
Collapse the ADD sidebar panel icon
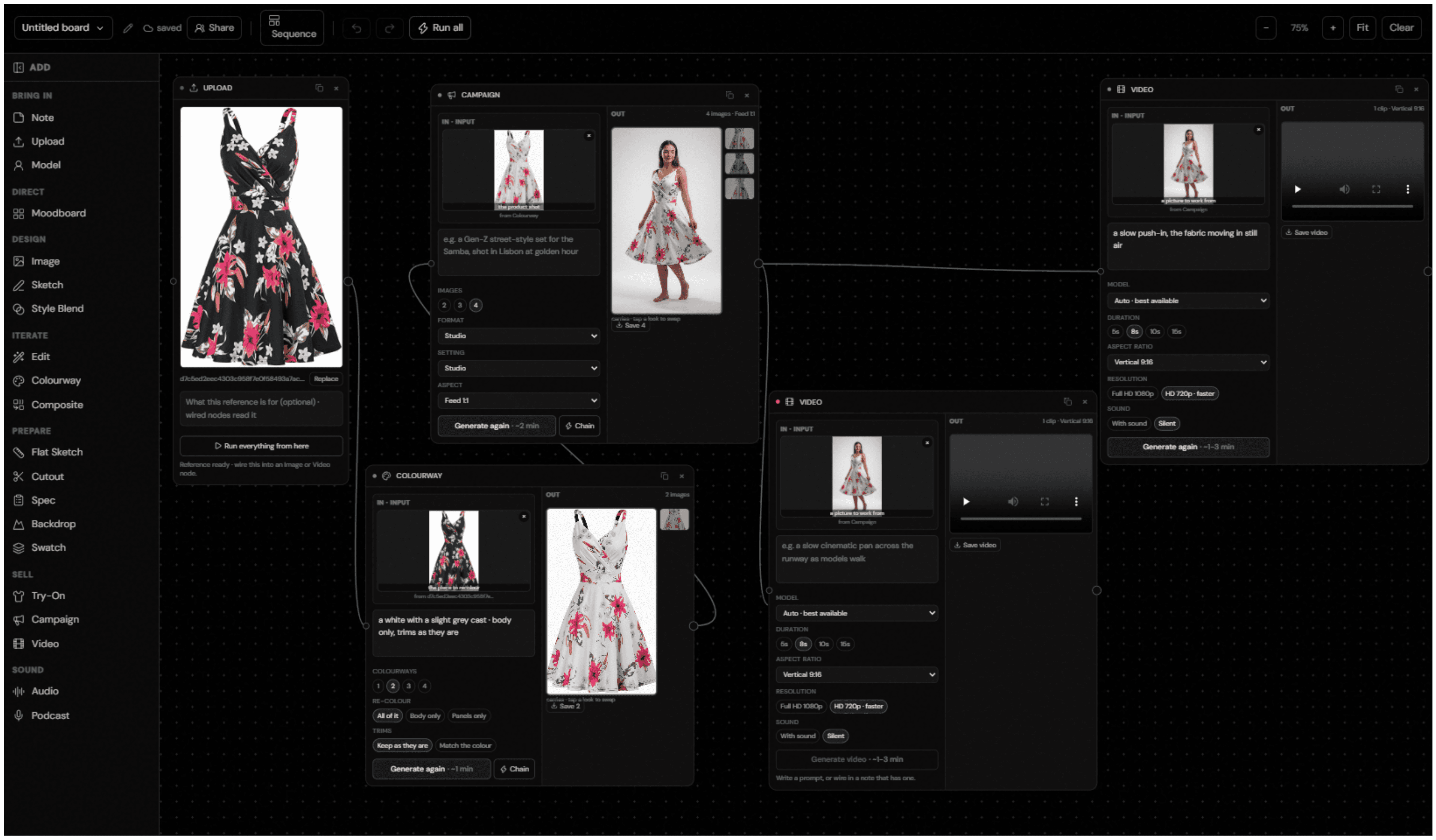pyautogui.click(x=18, y=67)
